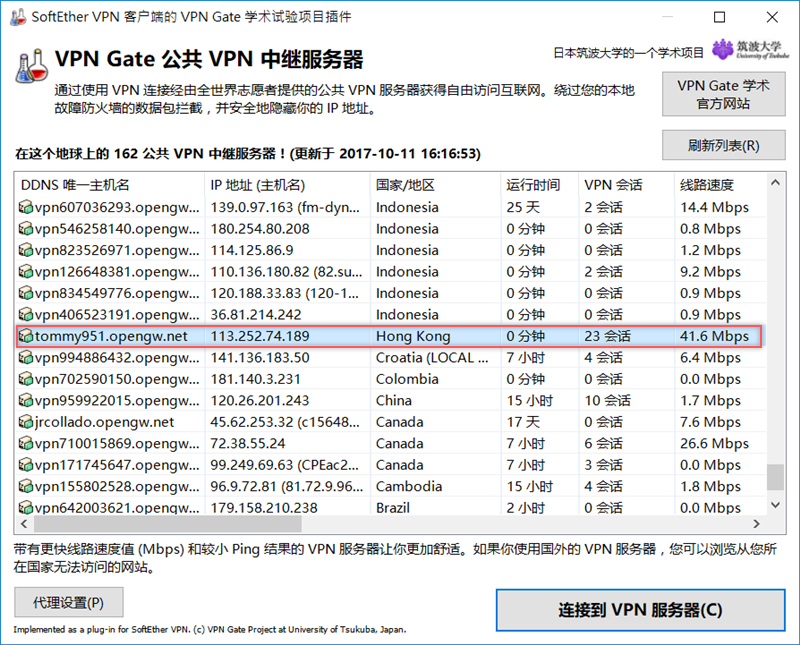Click server icon of vpn126648381.opengw row
This screenshot has width=800, height=645.
[x=26, y=271]
